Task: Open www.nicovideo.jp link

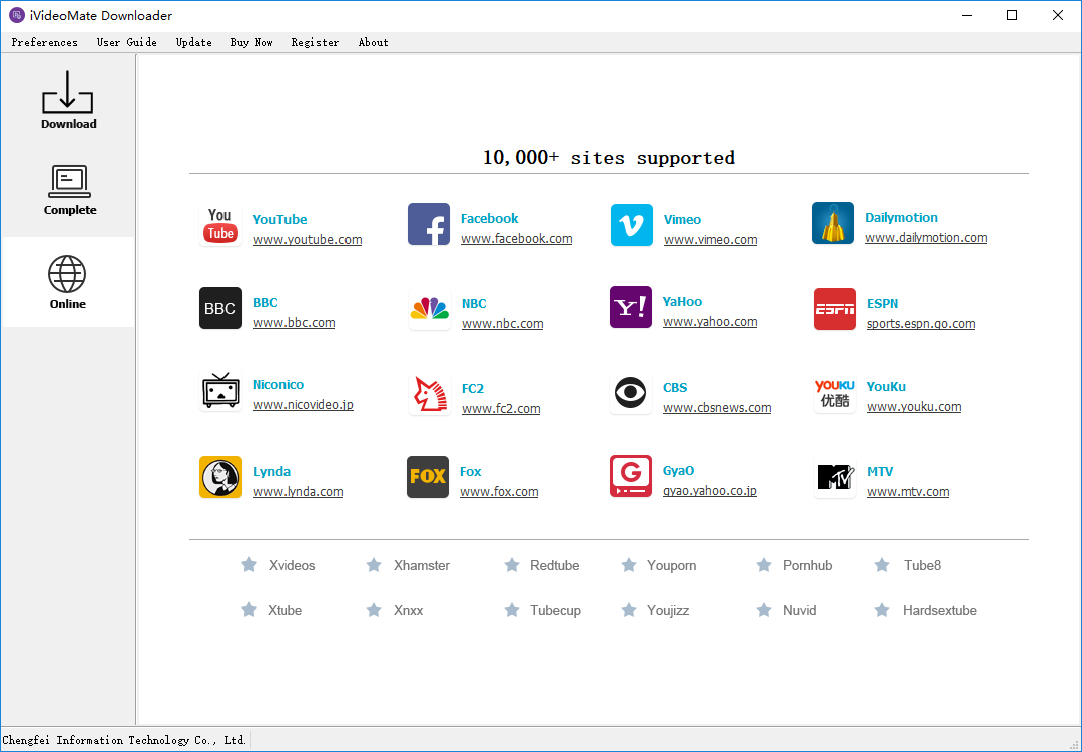Action: (304, 404)
